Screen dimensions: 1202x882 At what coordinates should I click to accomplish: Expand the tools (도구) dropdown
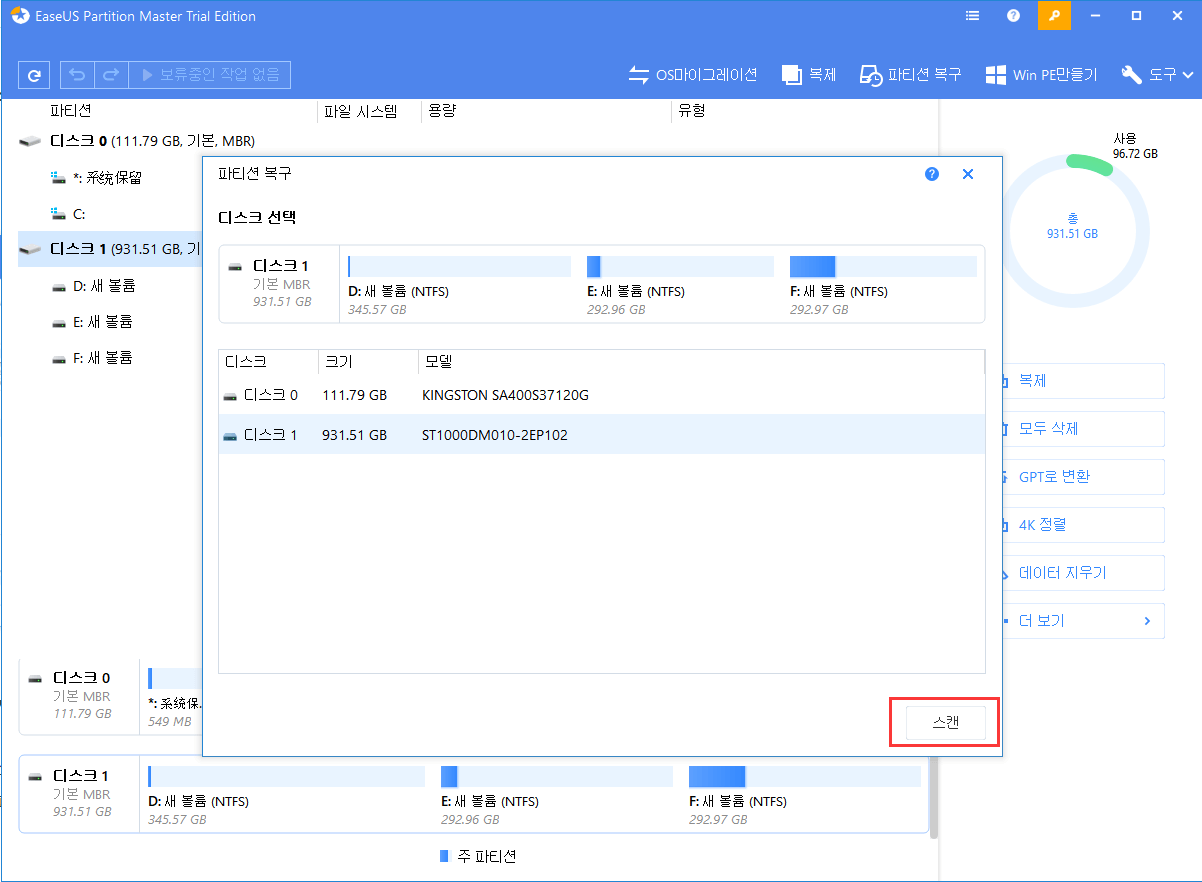pos(1158,75)
